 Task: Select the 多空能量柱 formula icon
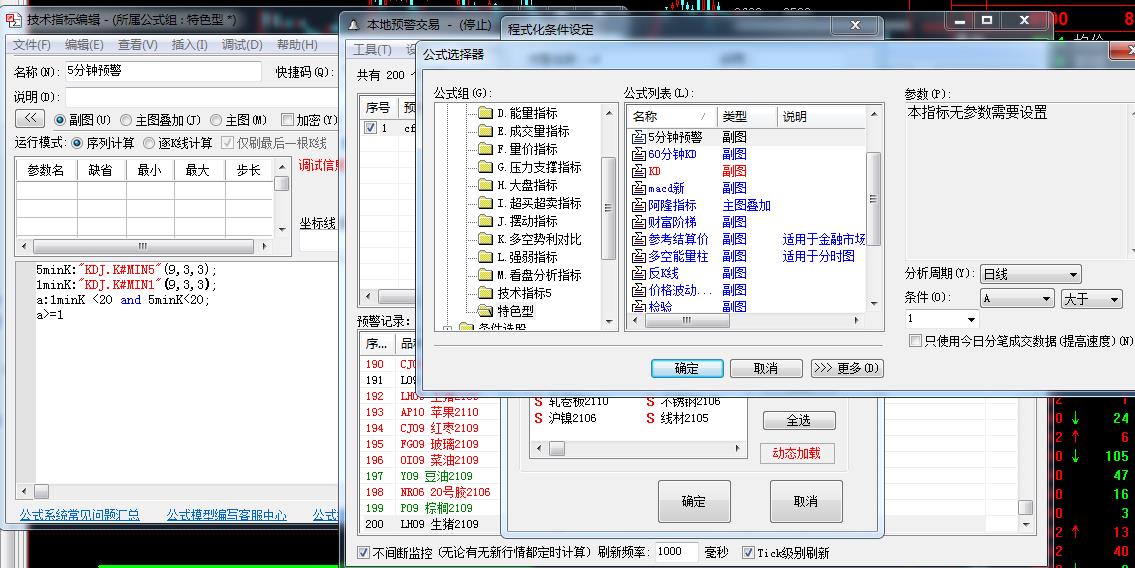point(638,256)
